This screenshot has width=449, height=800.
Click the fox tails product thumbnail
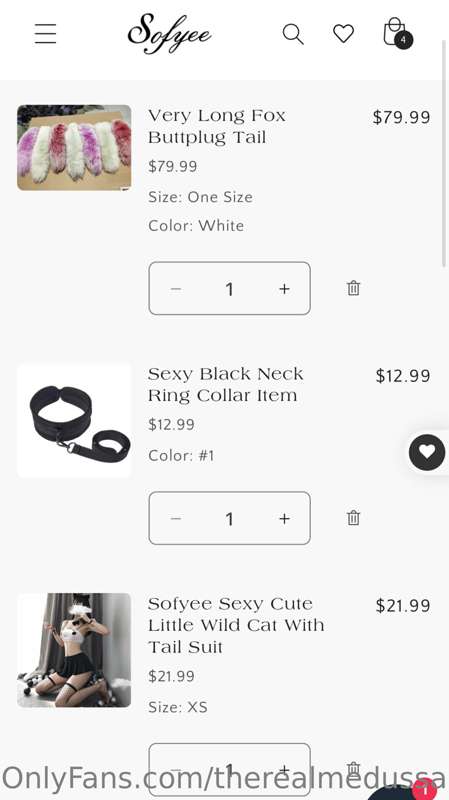point(74,148)
